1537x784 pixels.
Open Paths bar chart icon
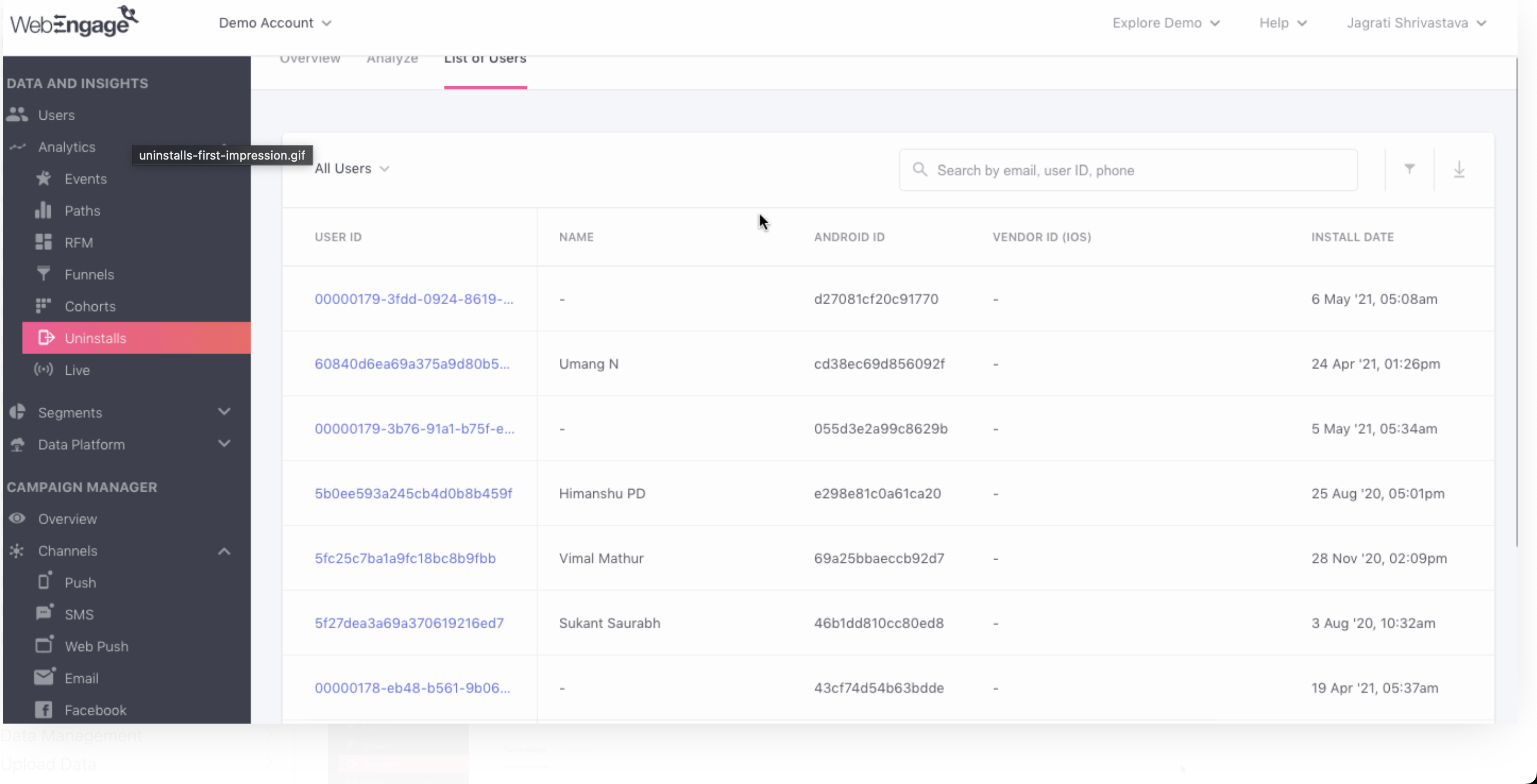43,210
